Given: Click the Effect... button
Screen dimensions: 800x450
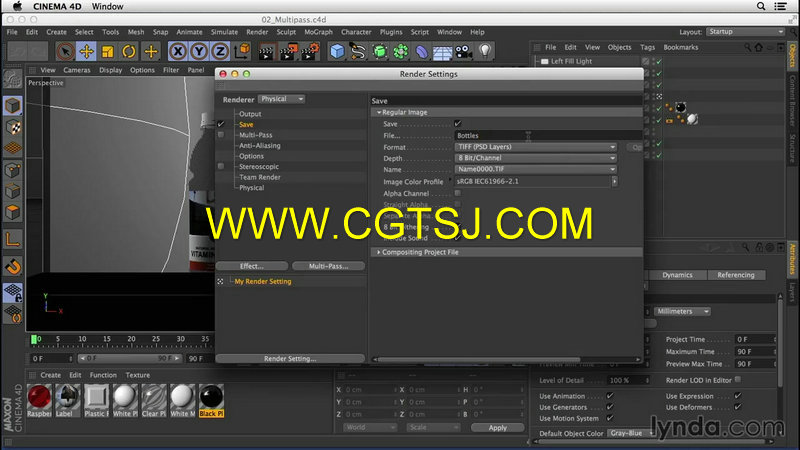Looking at the screenshot, I should [252, 266].
